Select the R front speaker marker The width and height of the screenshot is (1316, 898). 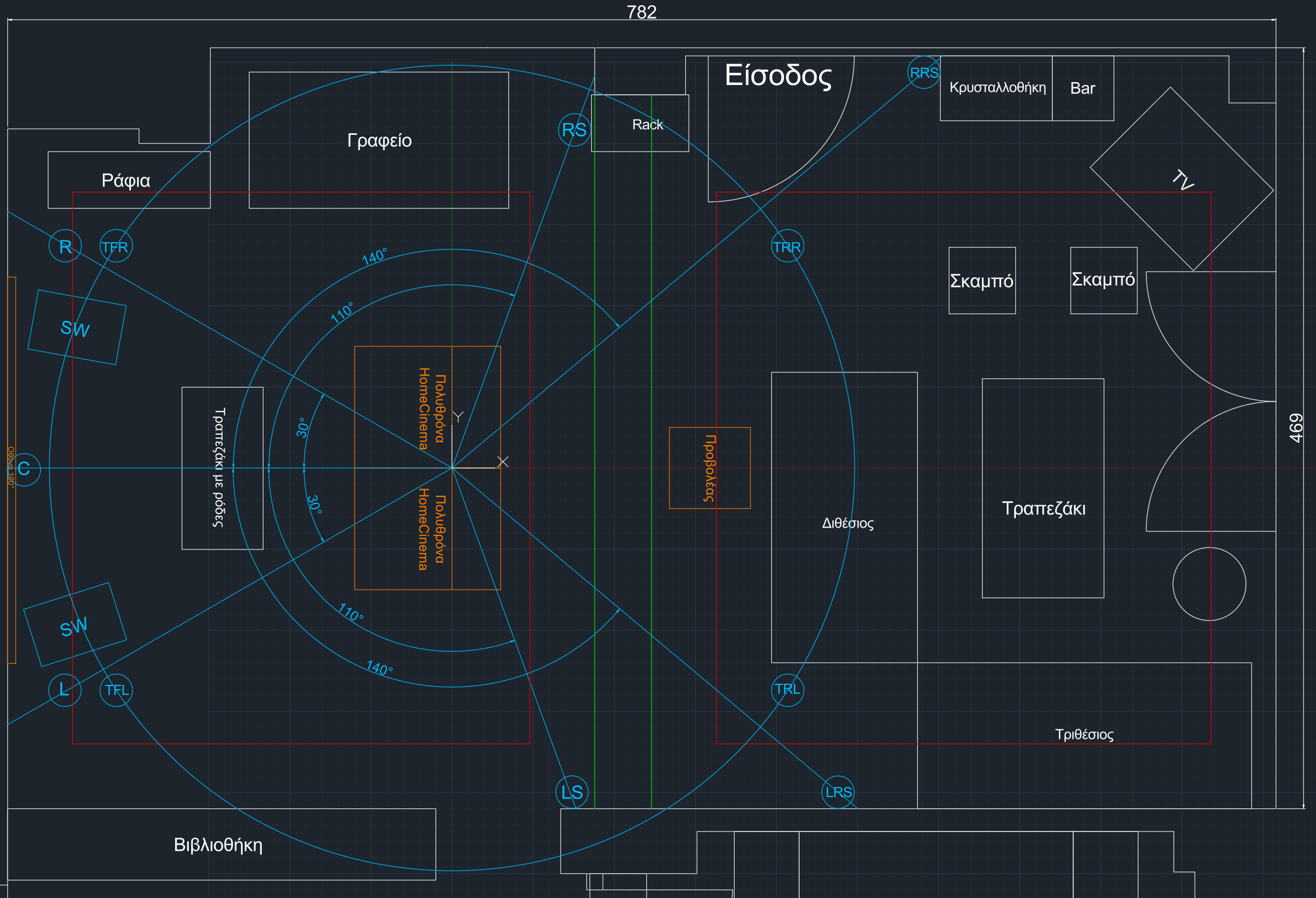[65, 246]
